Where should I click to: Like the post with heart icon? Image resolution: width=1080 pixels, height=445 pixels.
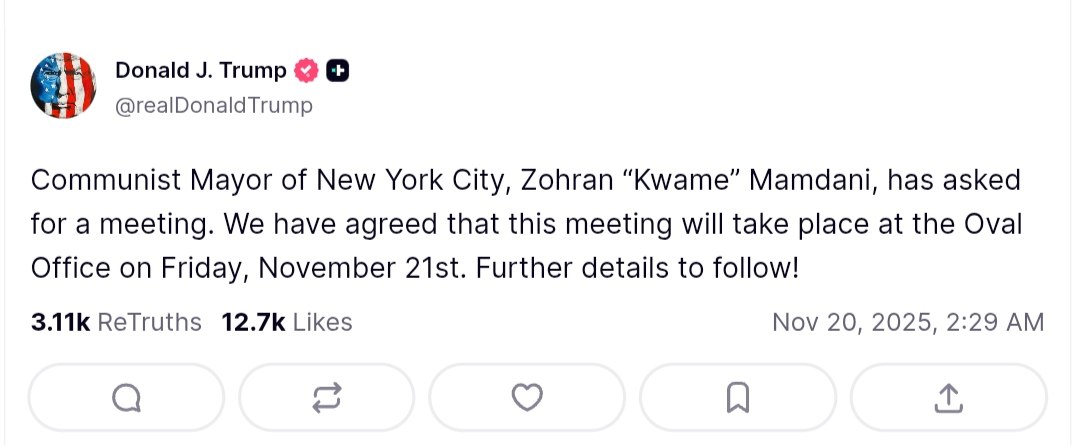[526, 398]
